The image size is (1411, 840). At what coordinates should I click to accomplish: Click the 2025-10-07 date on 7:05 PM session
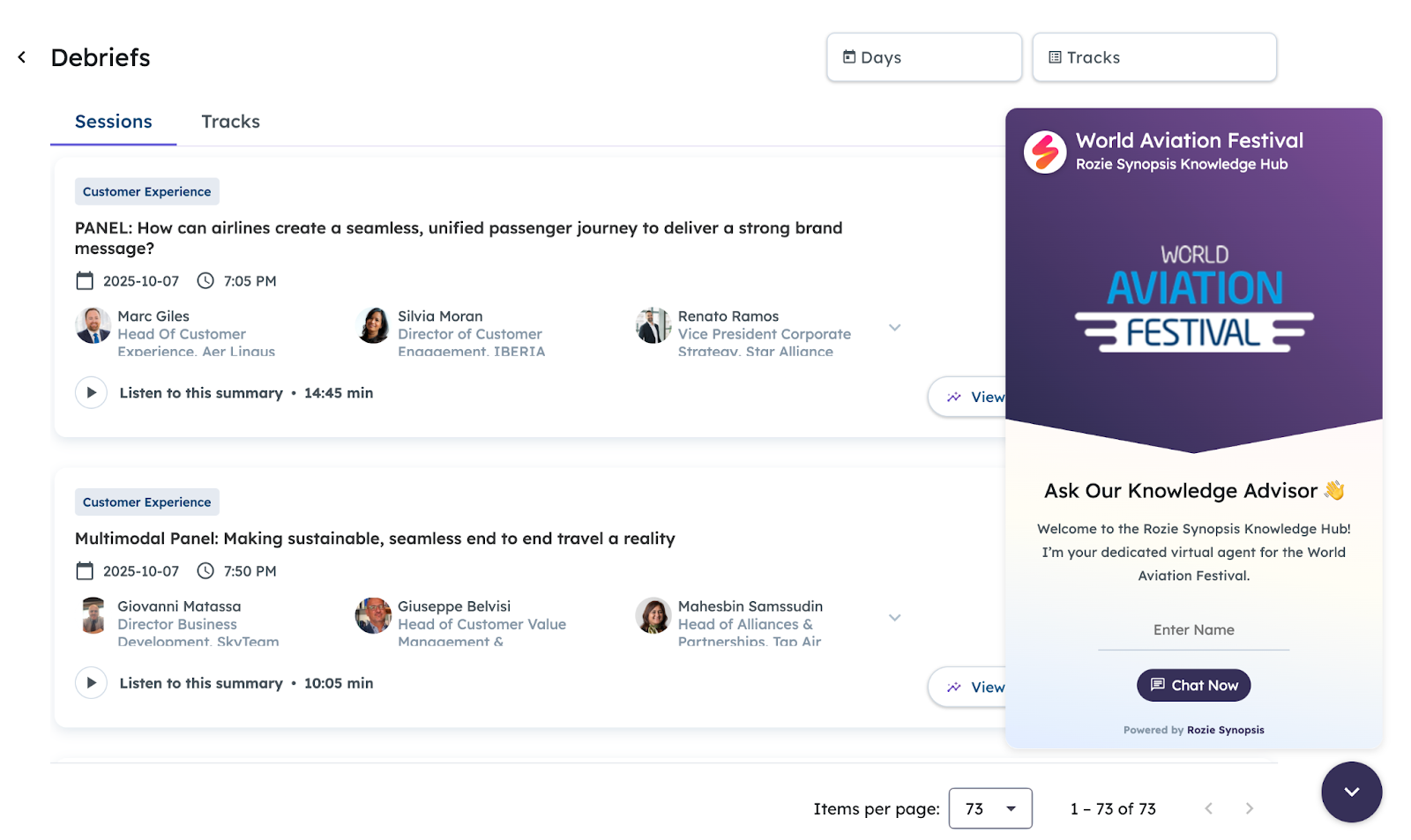[141, 281]
